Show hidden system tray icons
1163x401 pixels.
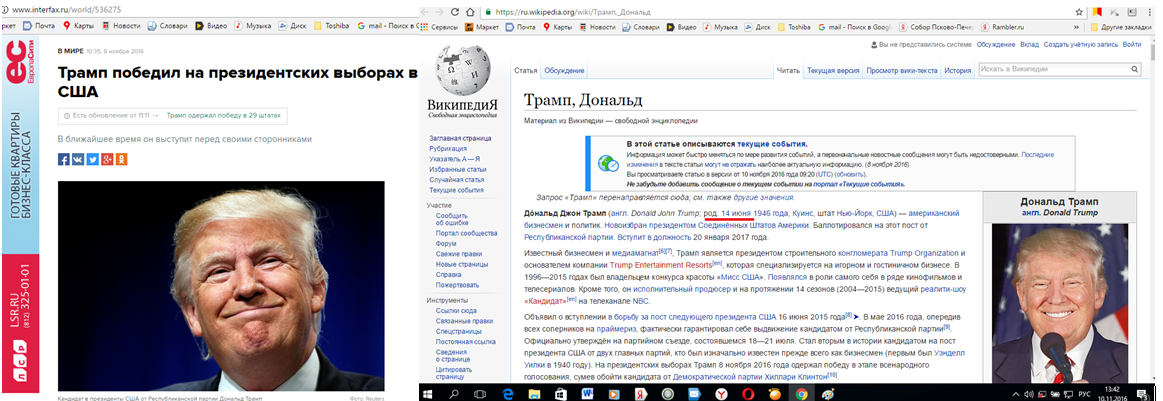coord(1017,393)
